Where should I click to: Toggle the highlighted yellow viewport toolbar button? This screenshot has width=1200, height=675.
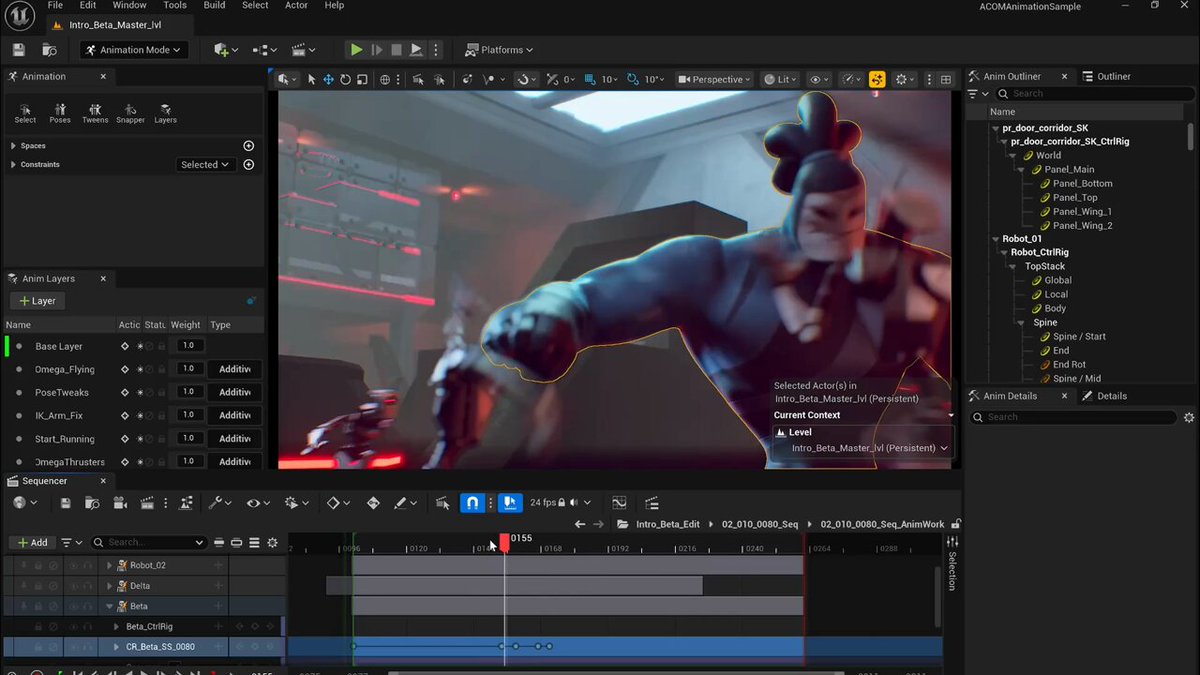877,80
